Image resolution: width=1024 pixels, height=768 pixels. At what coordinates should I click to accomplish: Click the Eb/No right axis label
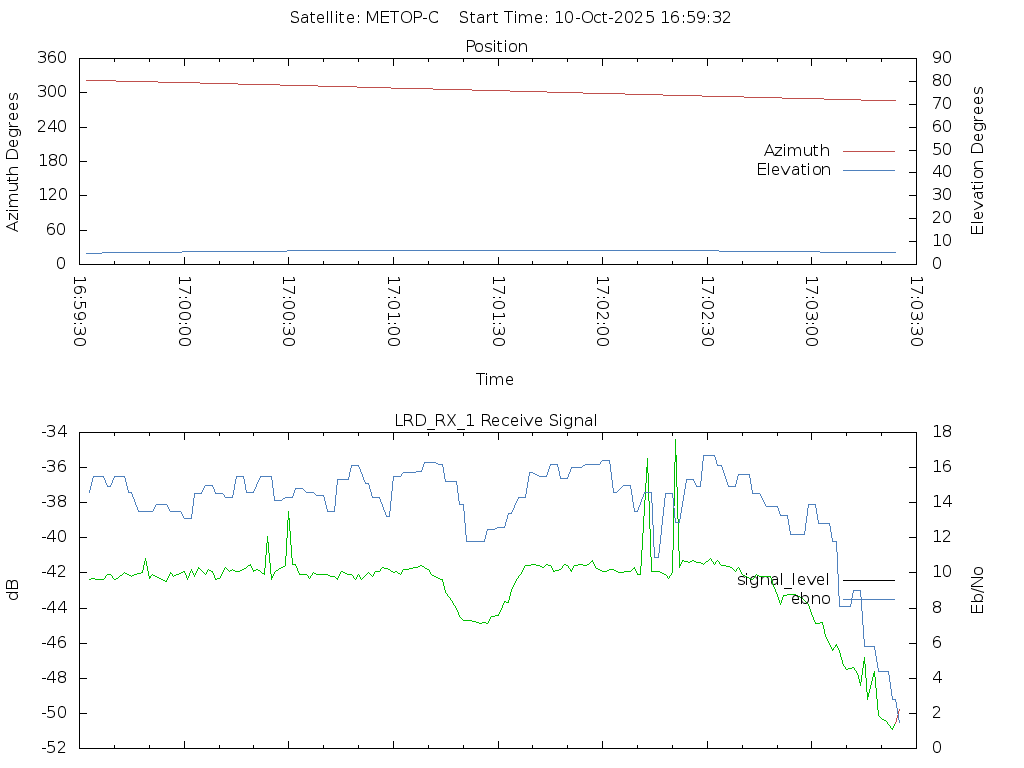(978, 590)
